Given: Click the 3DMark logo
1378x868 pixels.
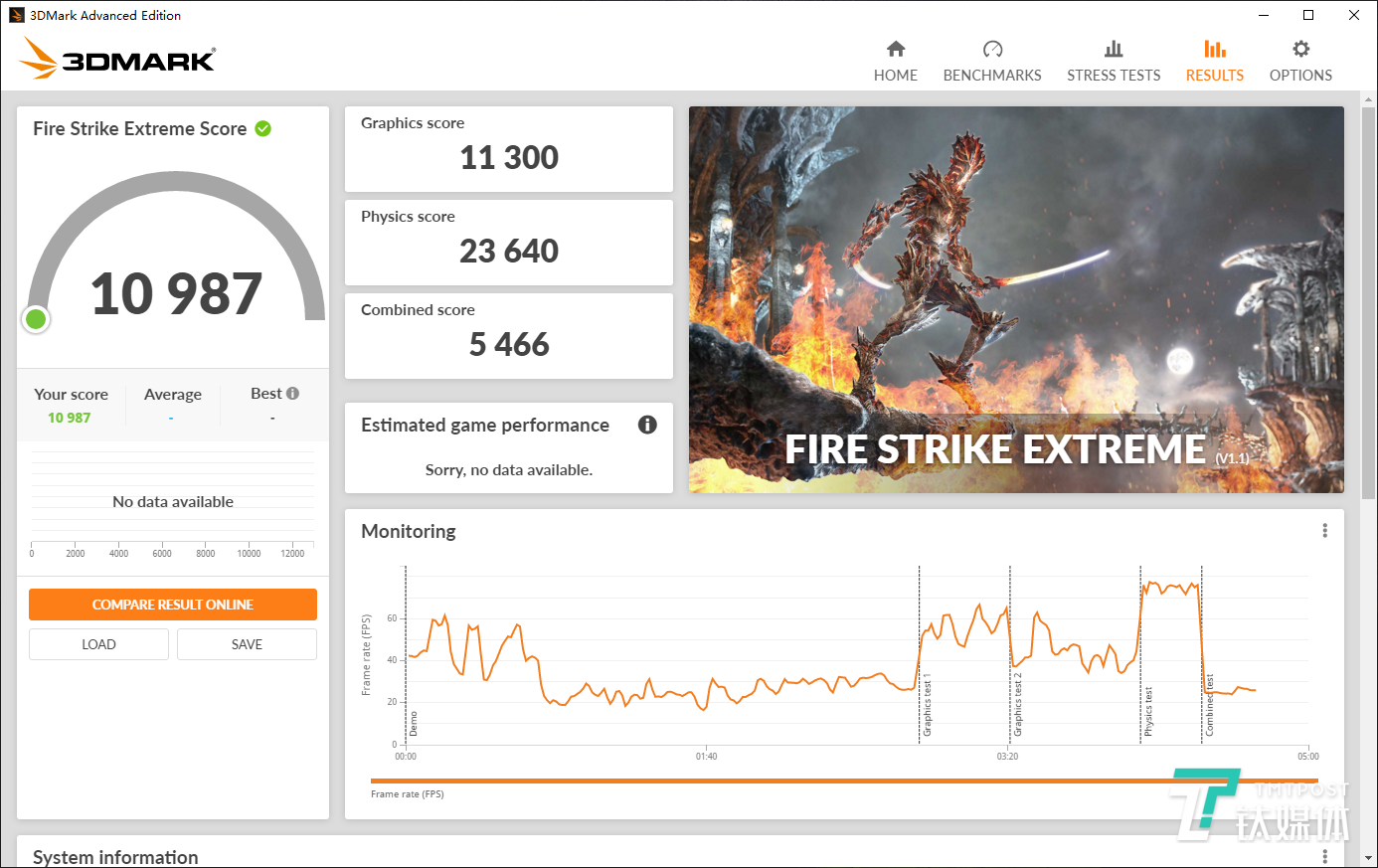Looking at the screenshot, I should [117, 59].
